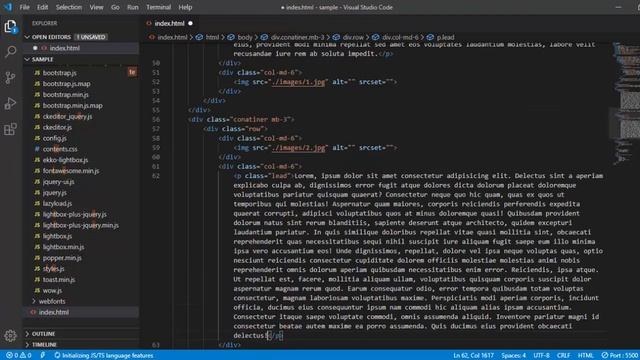
Task: Open the Explorer view in activity bar
Action: click(10, 27)
